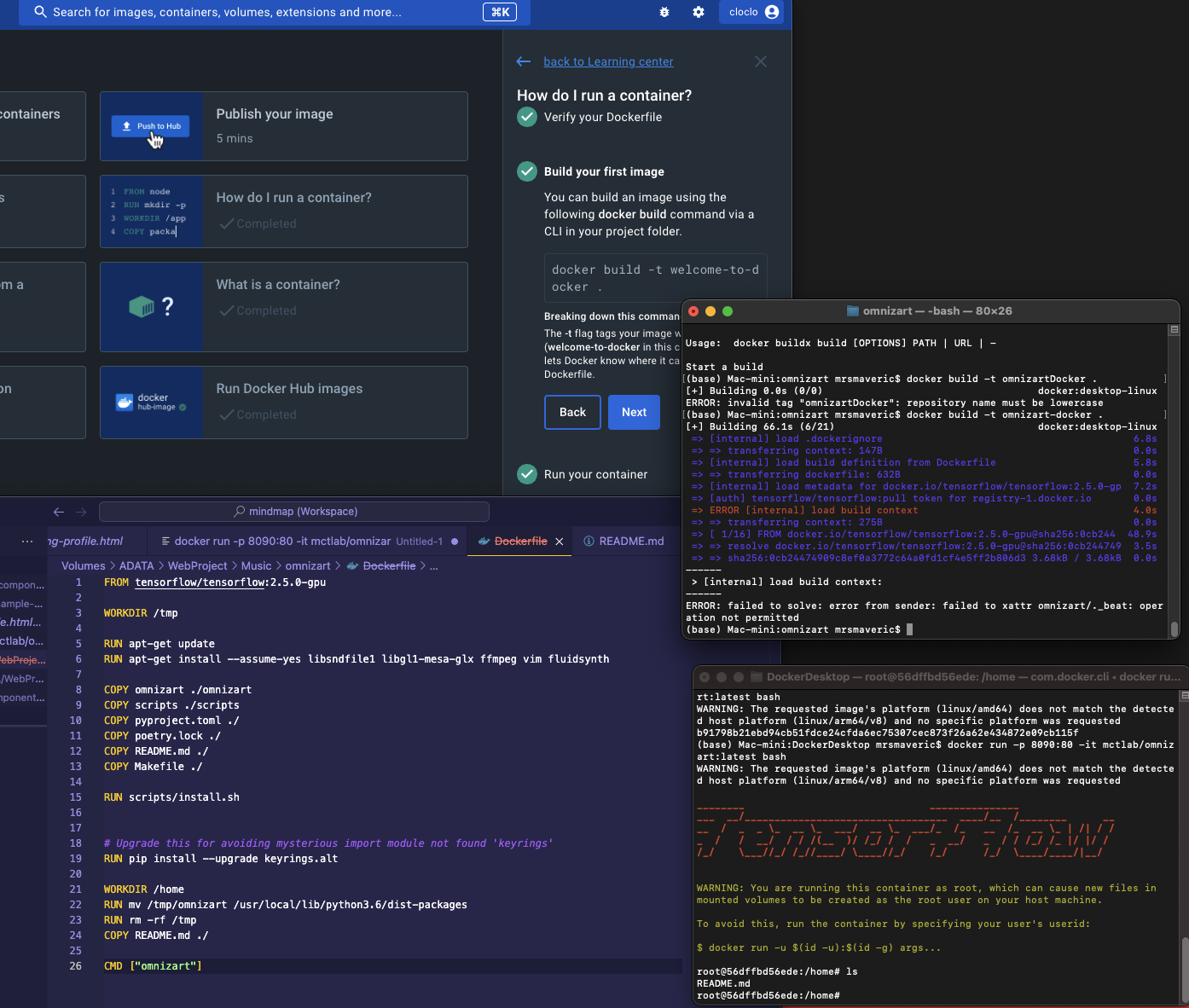Switch to the README.md editor tab

click(x=630, y=541)
